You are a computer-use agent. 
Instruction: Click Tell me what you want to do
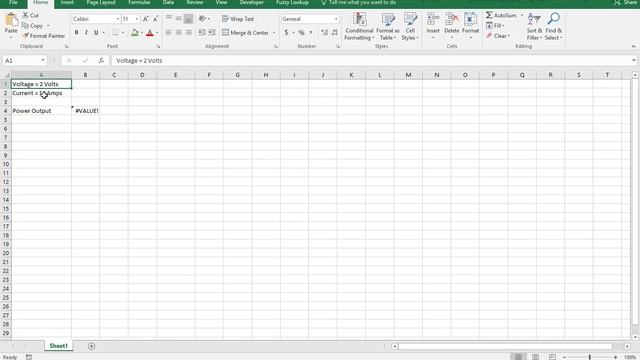tap(358, 2)
